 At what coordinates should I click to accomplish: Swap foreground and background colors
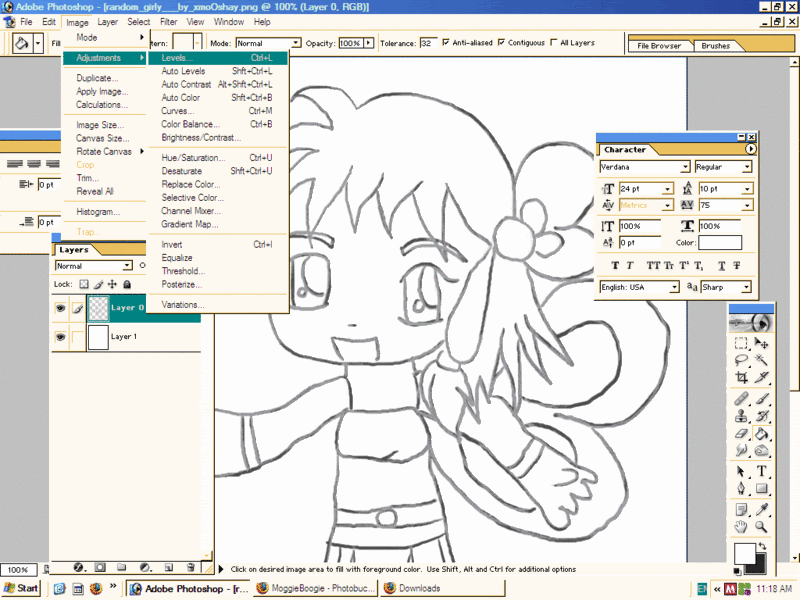pos(762,546)
